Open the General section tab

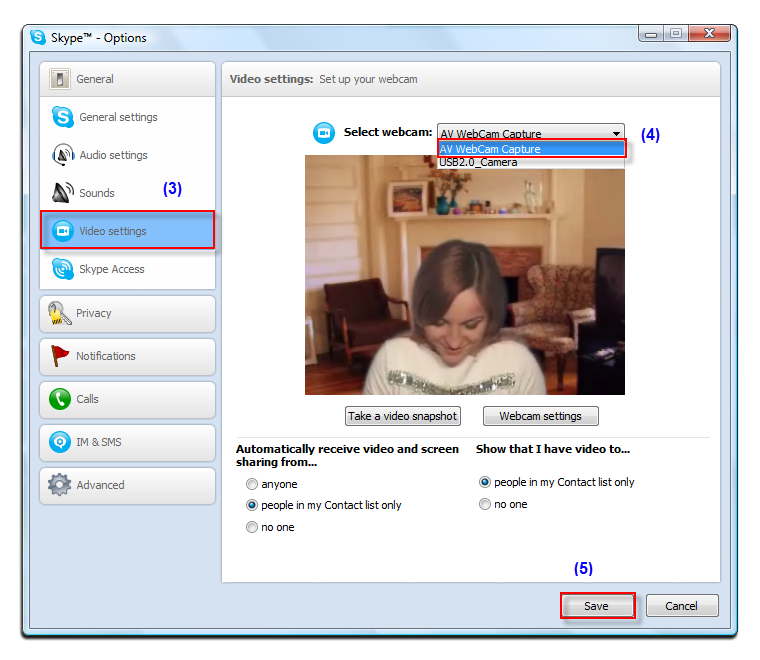127,79
